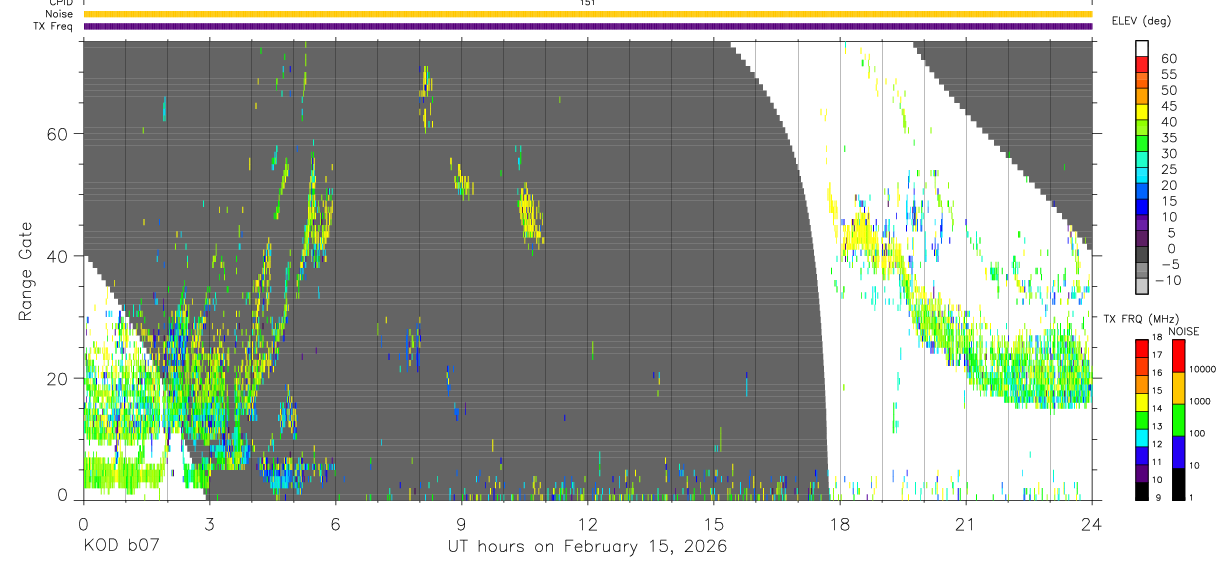This screenshot has width=1228, height=567.
Task: Click the x-axis tick label '24'
Action: pyautogui.click(x=1091, y=524)
